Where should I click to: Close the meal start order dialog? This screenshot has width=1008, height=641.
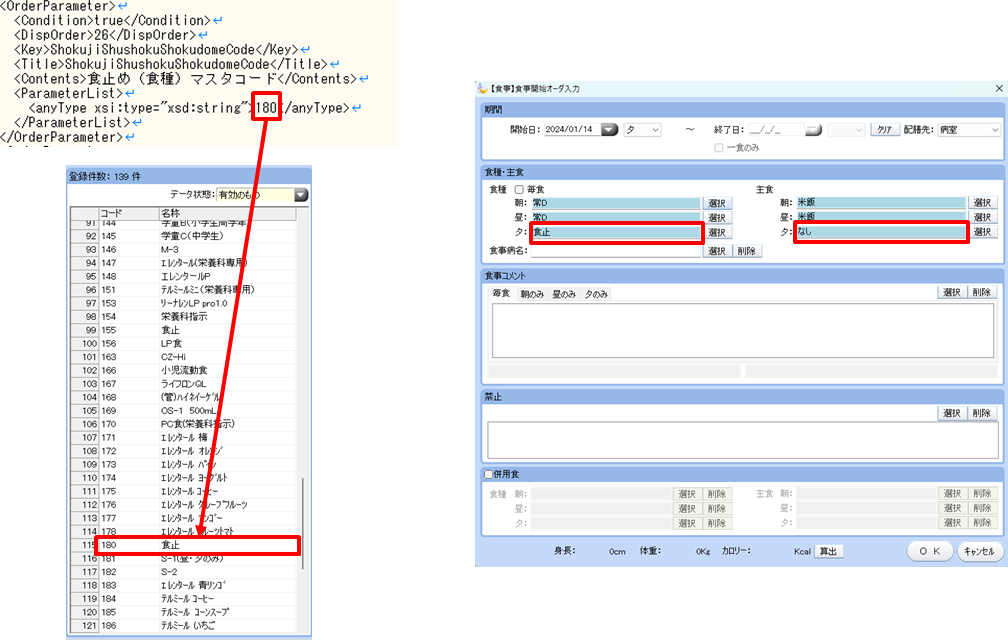[998, 88]
